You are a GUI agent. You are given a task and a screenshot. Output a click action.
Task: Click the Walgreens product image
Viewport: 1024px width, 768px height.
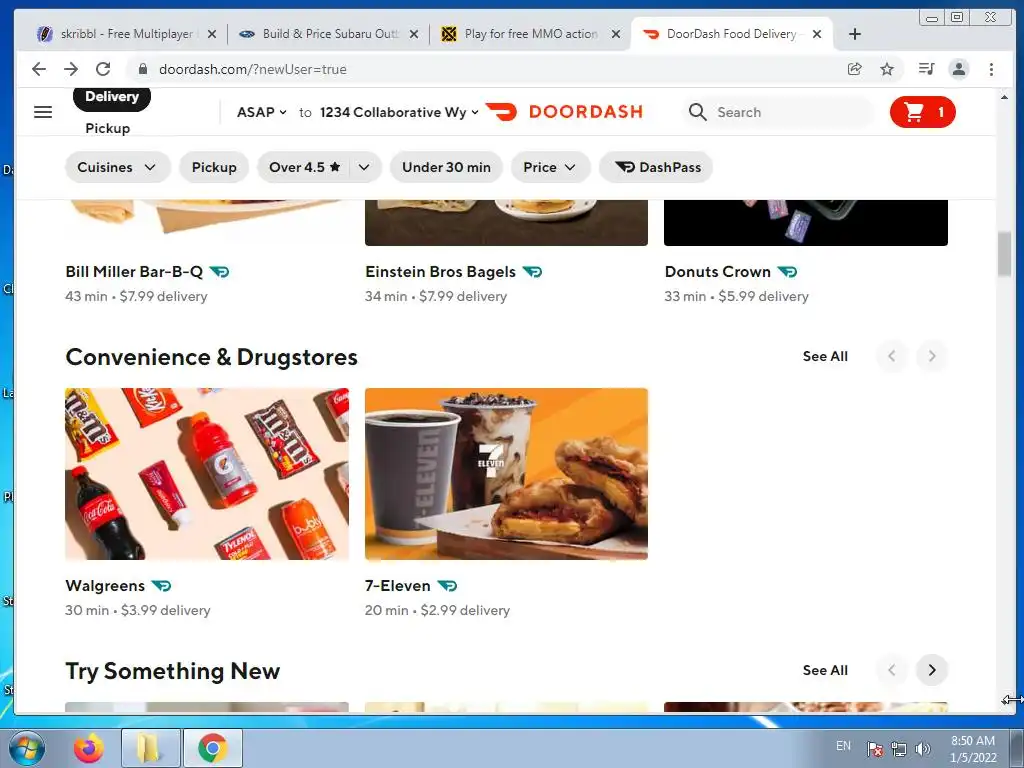207,474
